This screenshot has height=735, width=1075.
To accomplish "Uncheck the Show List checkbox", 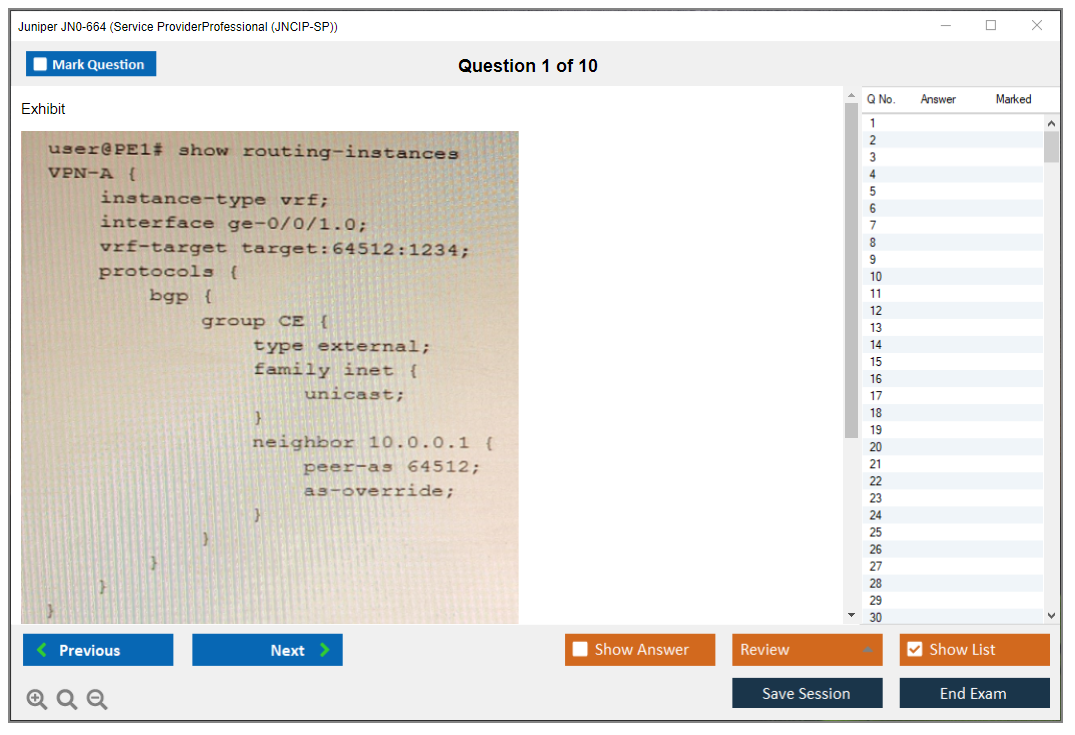I will click(x=914, y=650).
